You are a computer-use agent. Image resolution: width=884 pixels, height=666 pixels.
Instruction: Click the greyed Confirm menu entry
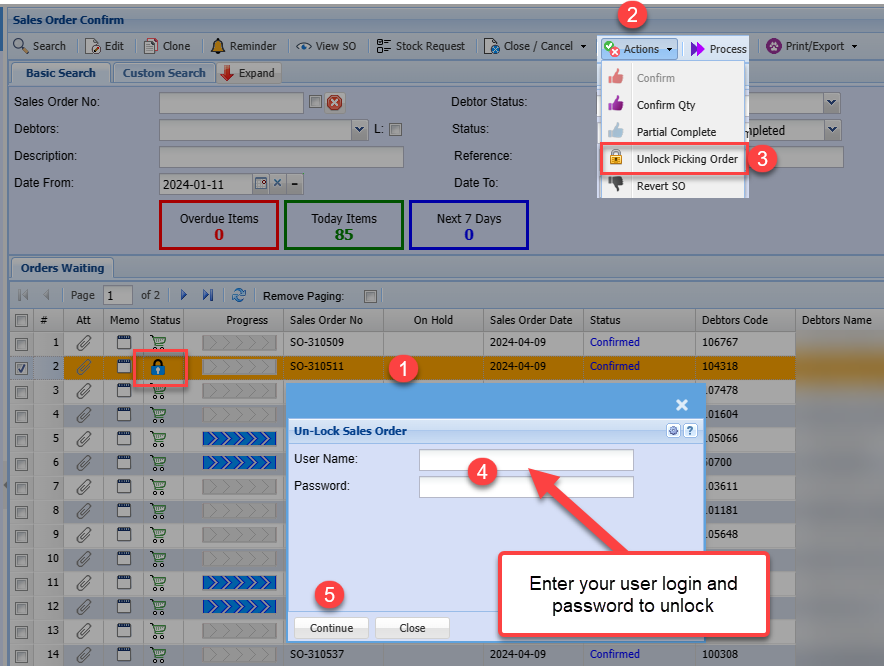[656, 78]
